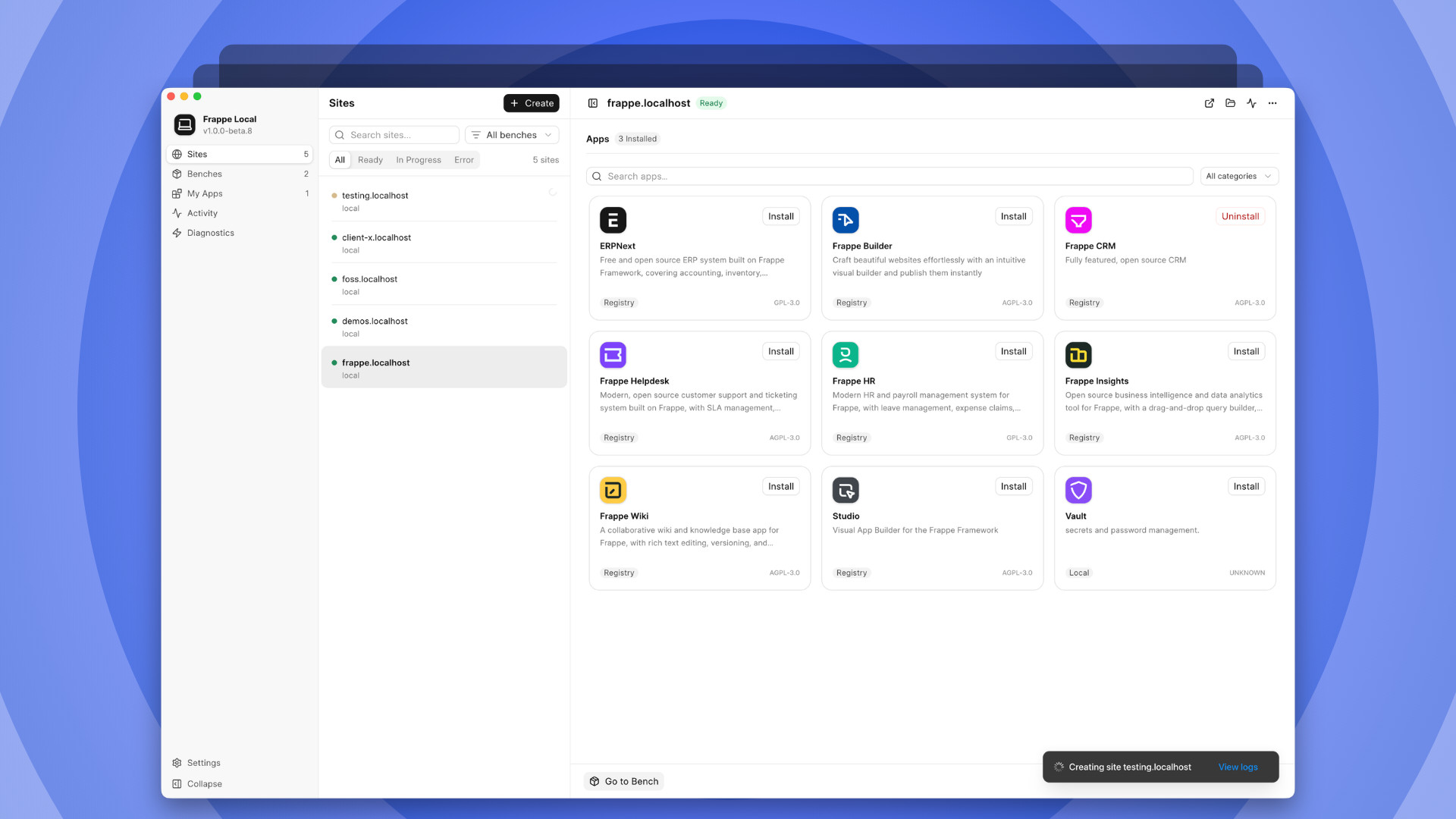
Task: Click the Benches cube icon in sidebar
Action: pos(177,174)
